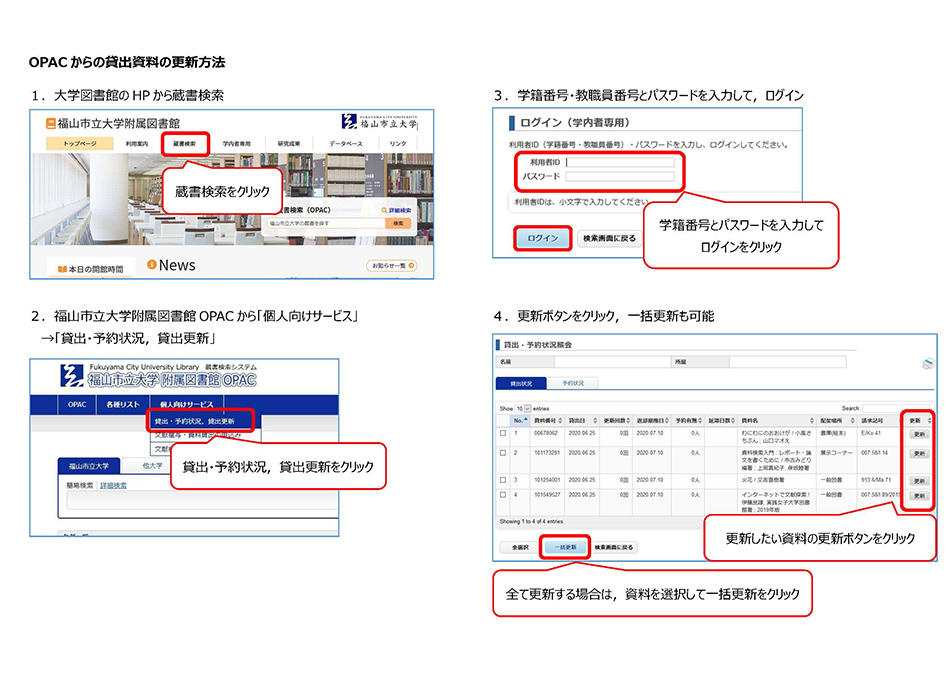Click material number 101173291 cell
This screenshot has width=952, height=681.
[547, 453]
